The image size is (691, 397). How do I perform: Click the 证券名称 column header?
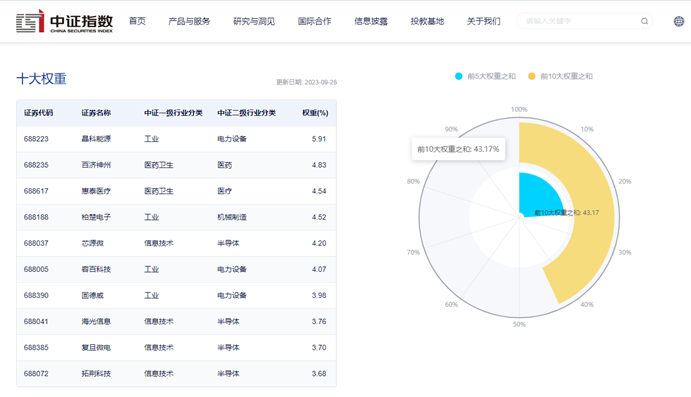96,113
